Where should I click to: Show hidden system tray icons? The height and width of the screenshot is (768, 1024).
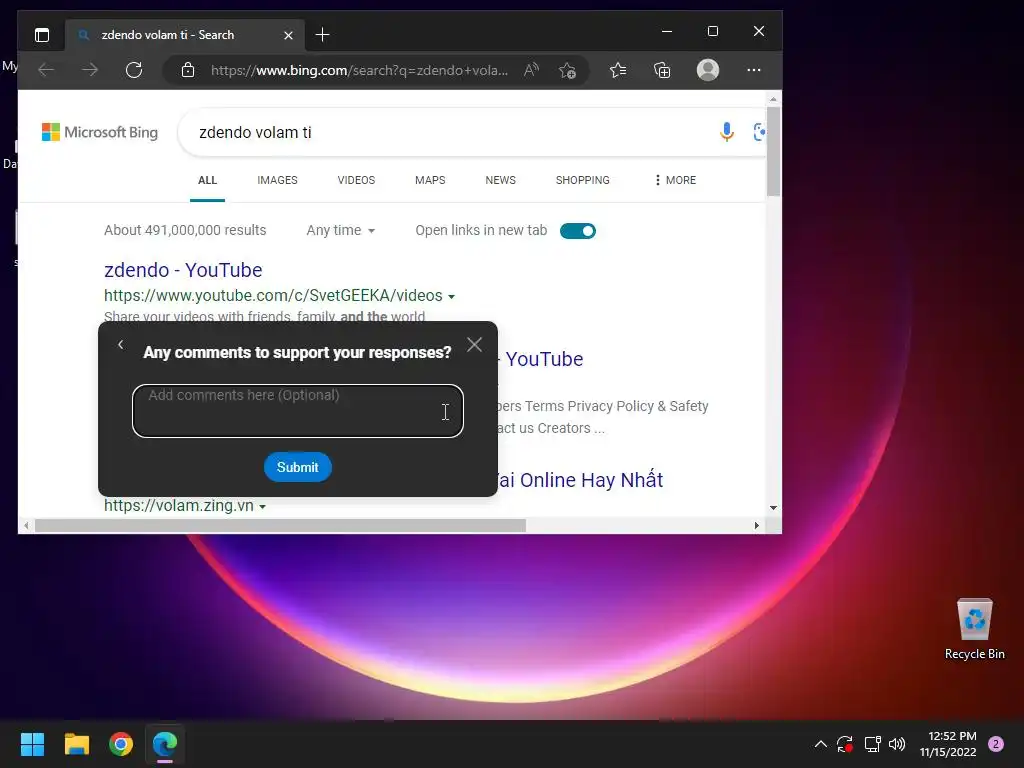click(x=821, y=744)
